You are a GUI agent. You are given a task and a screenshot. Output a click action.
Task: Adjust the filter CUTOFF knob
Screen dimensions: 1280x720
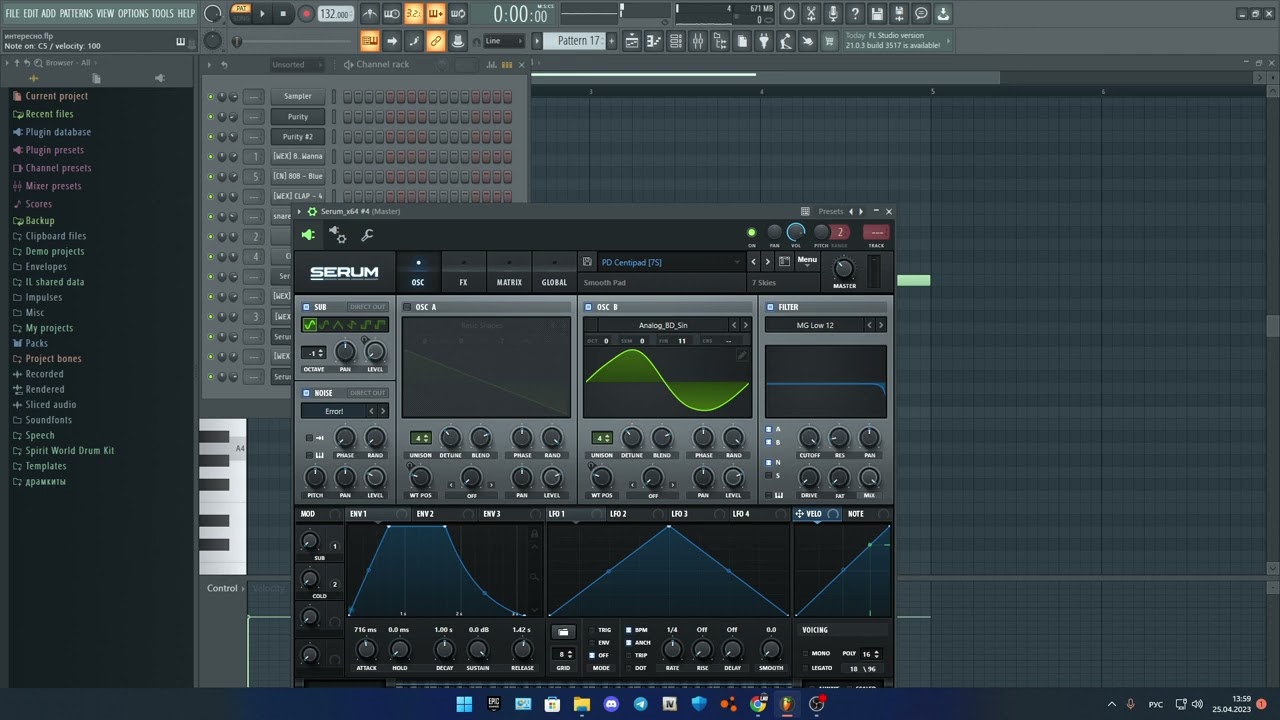pos(809,438)
